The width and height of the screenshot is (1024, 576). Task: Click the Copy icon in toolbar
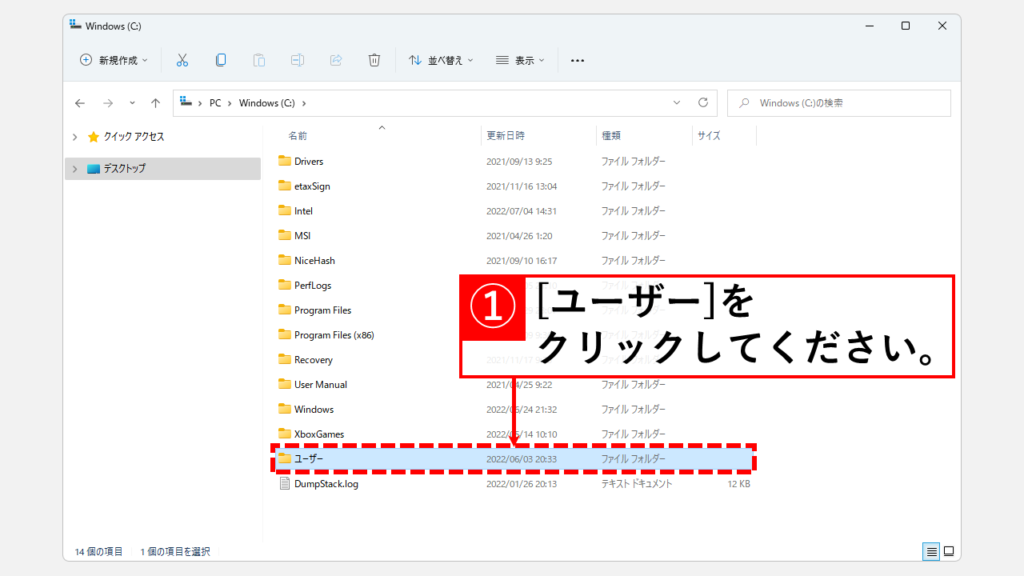click(x=220, y=60)
